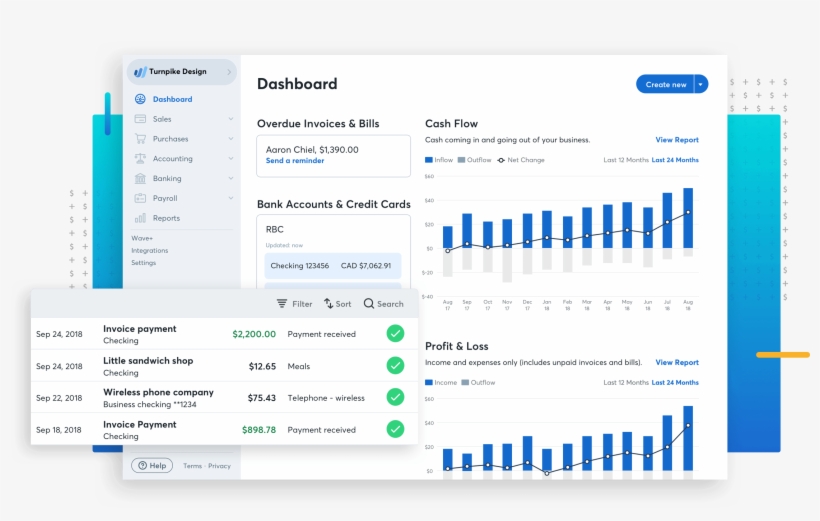Open the Integrations link

pos(150,251)
